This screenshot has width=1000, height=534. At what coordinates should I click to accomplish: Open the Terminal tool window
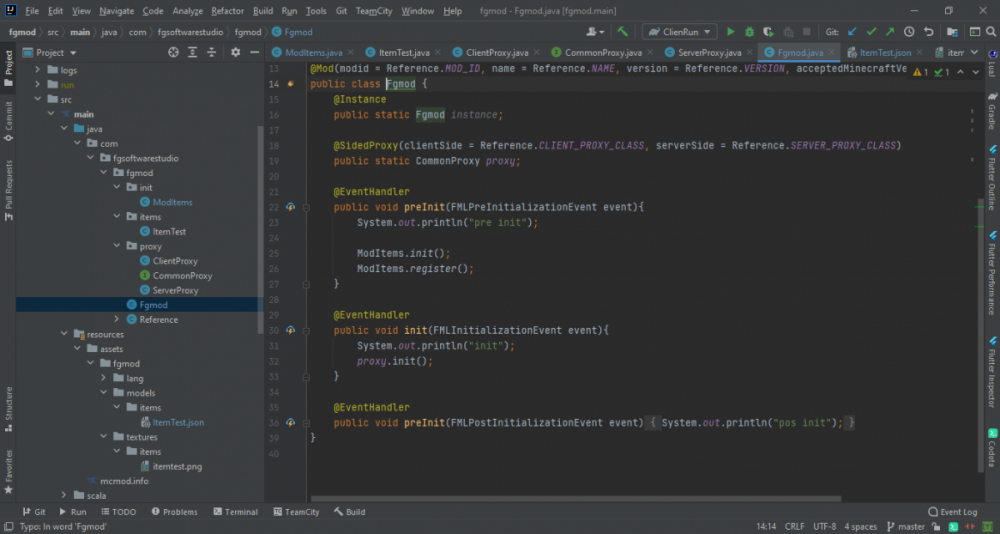tap(235, 512)
